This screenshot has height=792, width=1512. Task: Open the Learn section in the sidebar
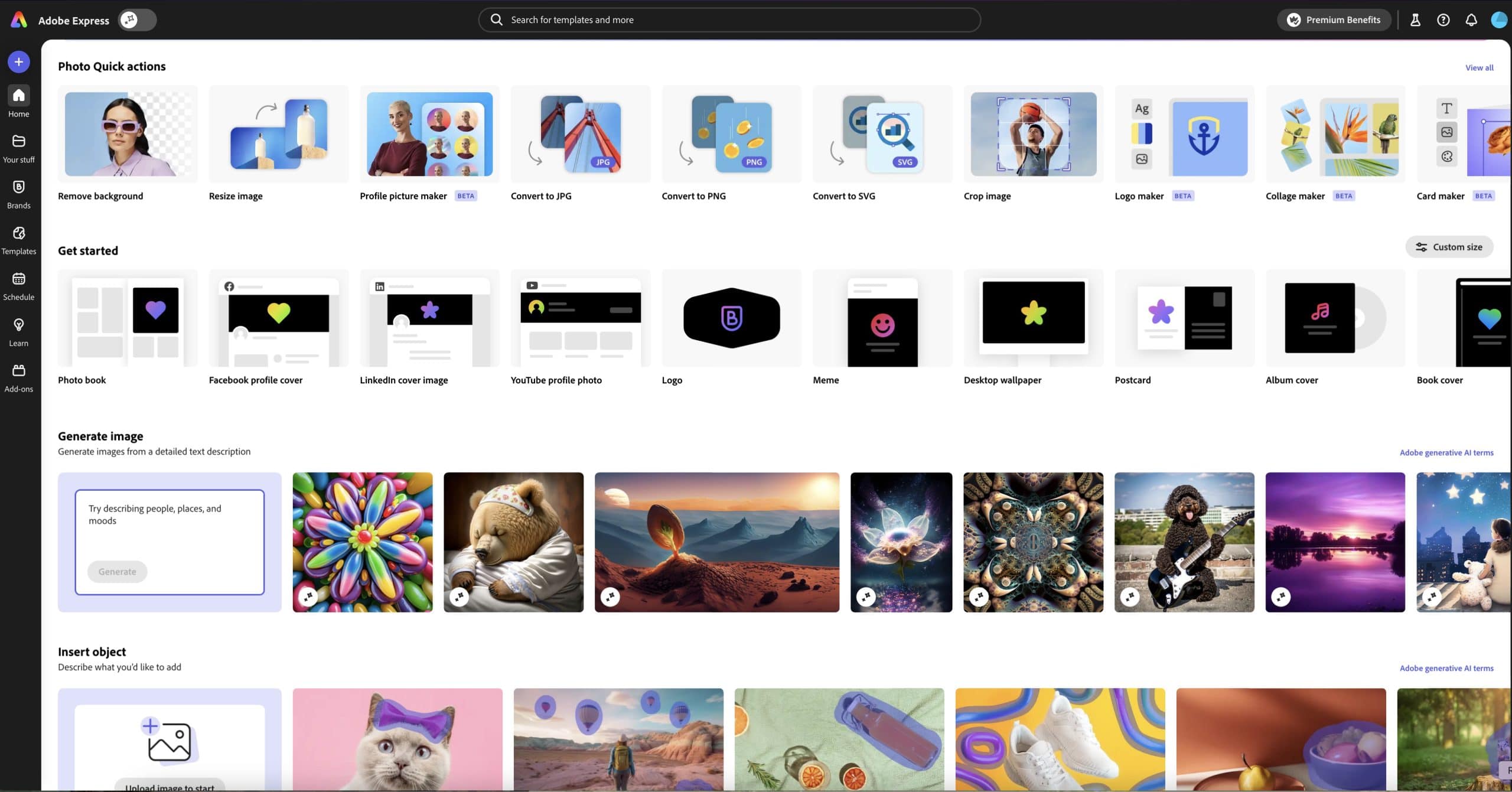[18, 331]
